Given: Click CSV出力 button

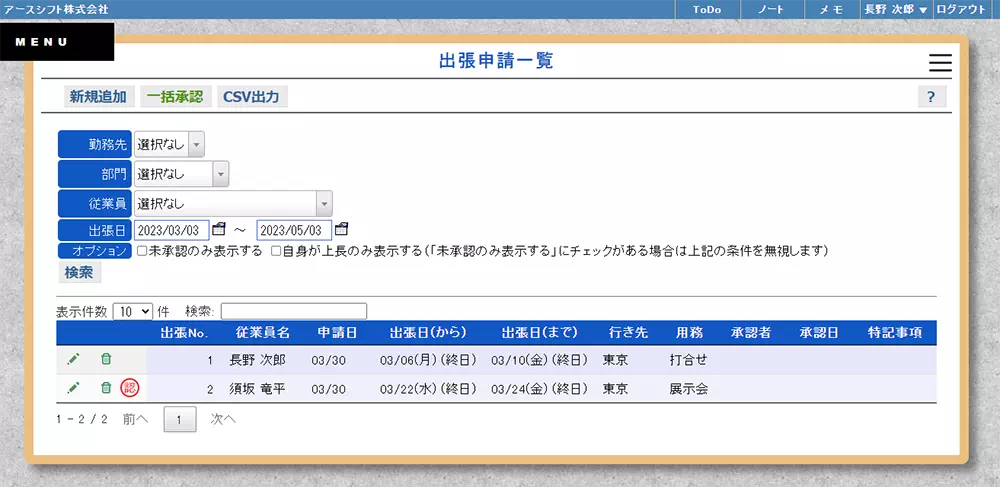Looking at the screenshot, I should [251, 97].
